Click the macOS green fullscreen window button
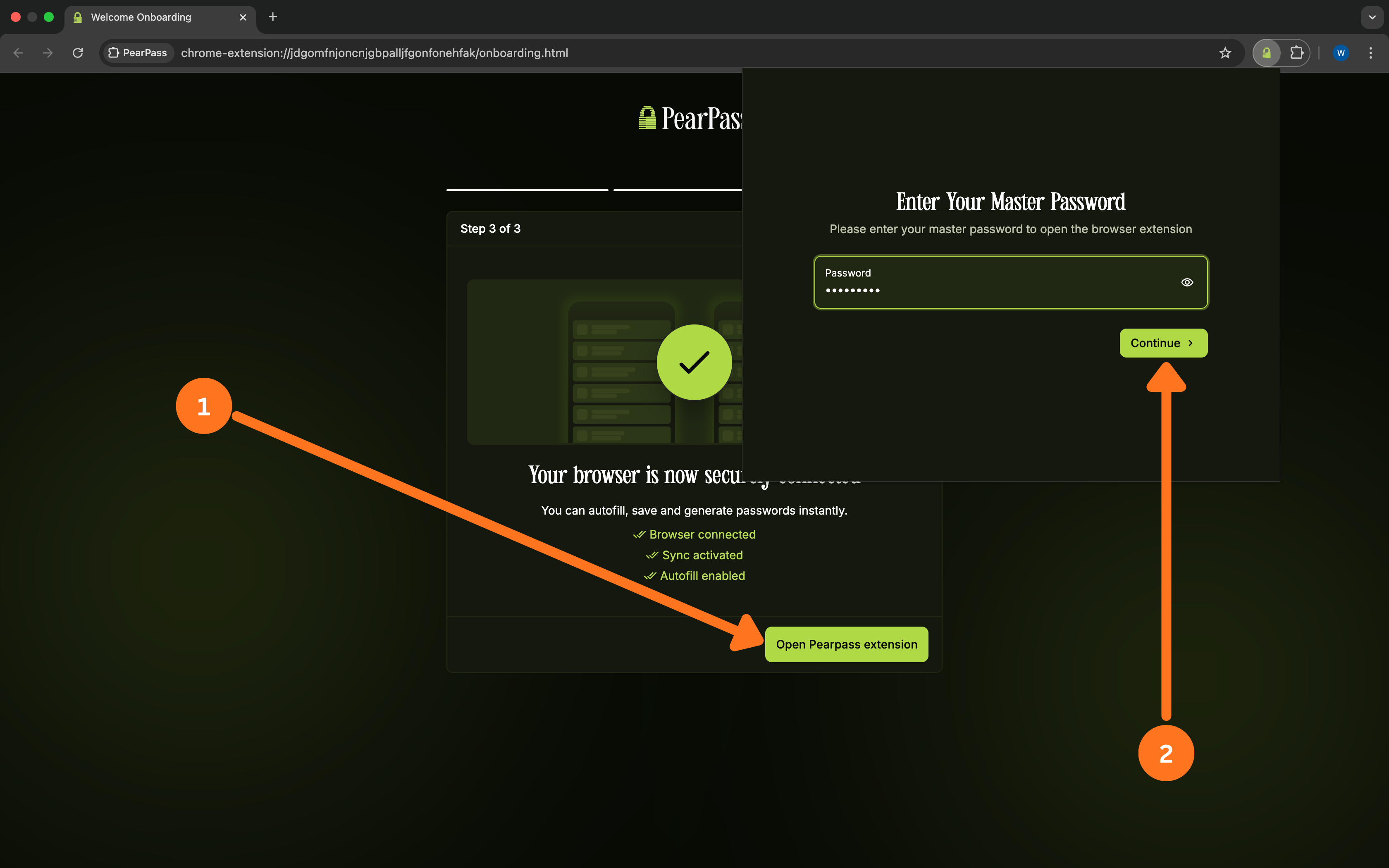1389x868 pixels. point(49,17)
